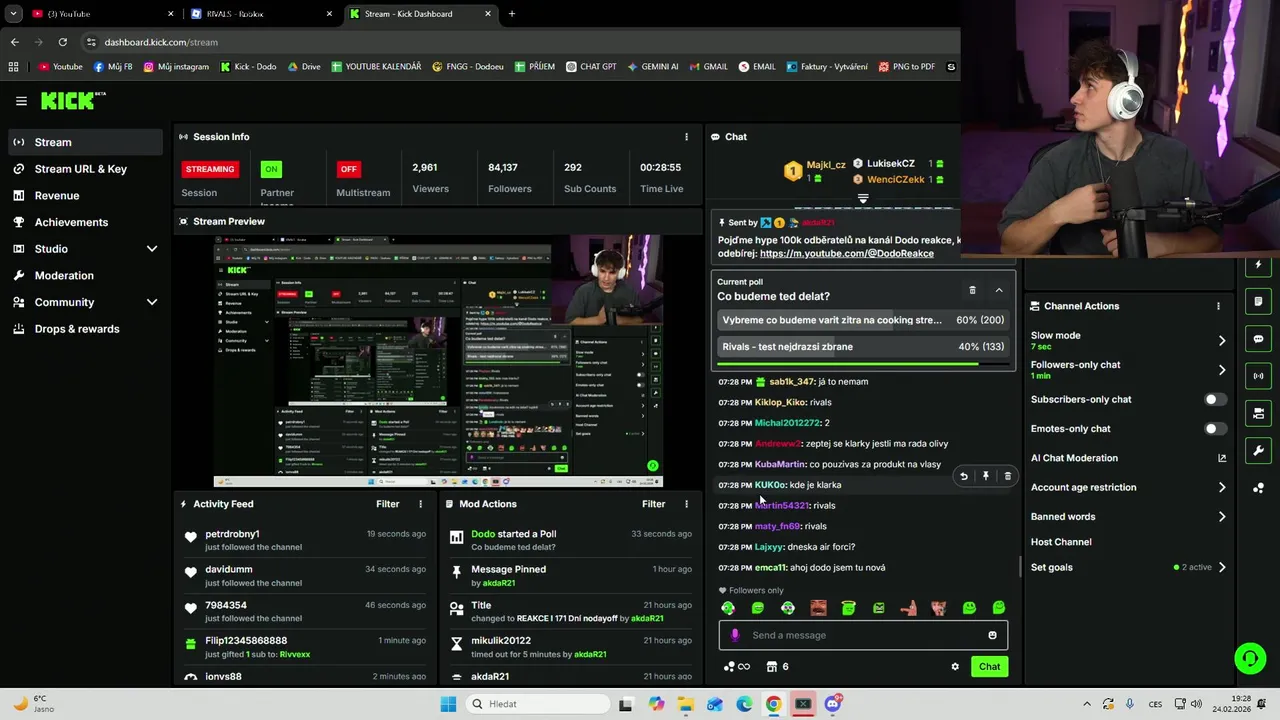1280x720 pixels.
Task: Open the Mod Actions Filter dropdown
Action: (653, 504)
